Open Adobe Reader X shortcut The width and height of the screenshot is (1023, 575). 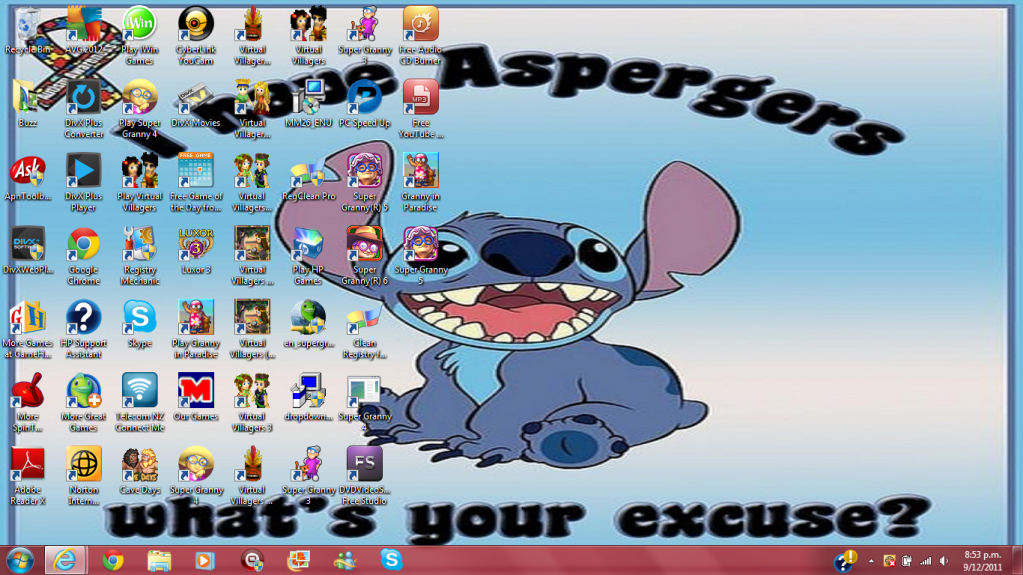click(27, 476)
